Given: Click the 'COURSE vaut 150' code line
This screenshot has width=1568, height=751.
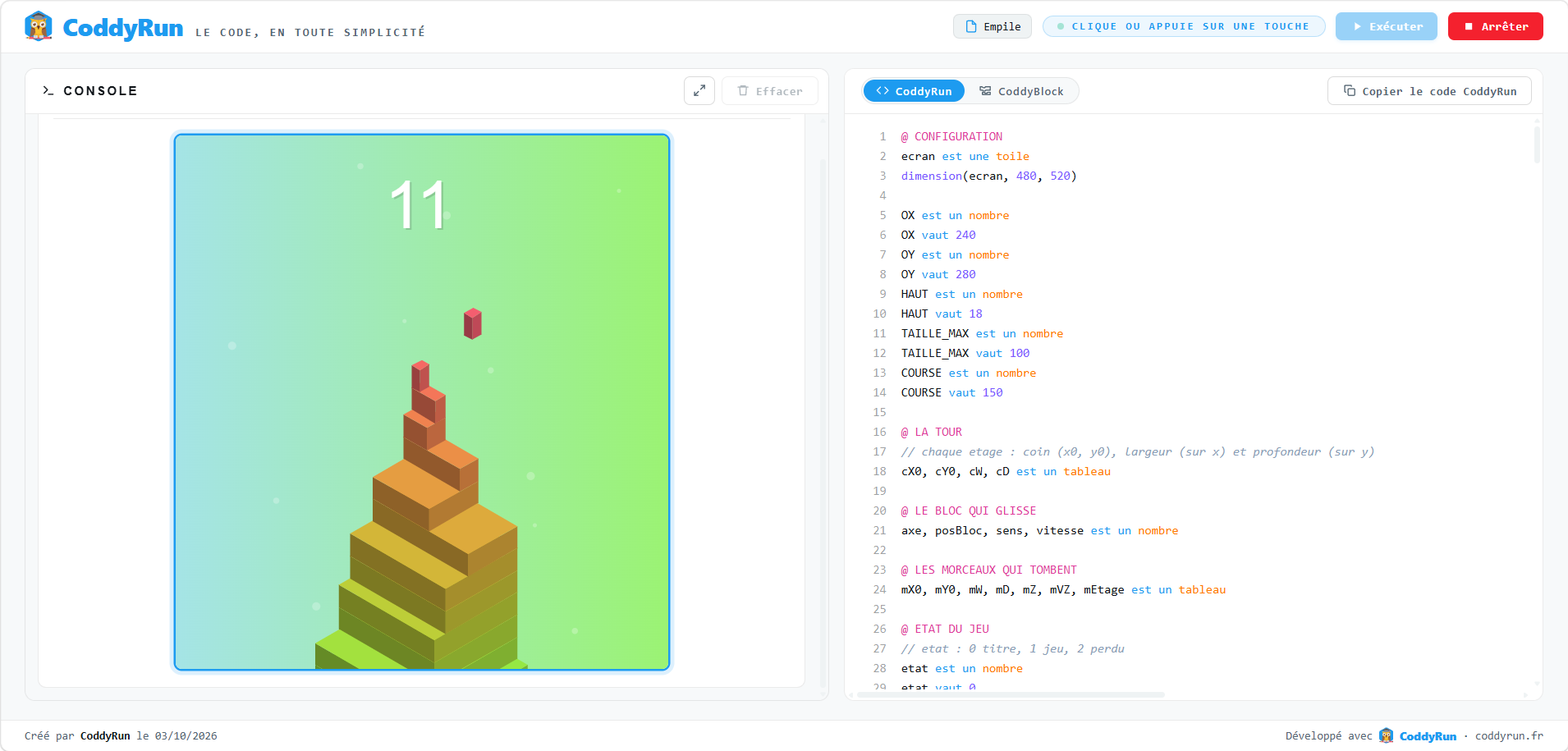Looking at the screenshot, I should point(951,392).
